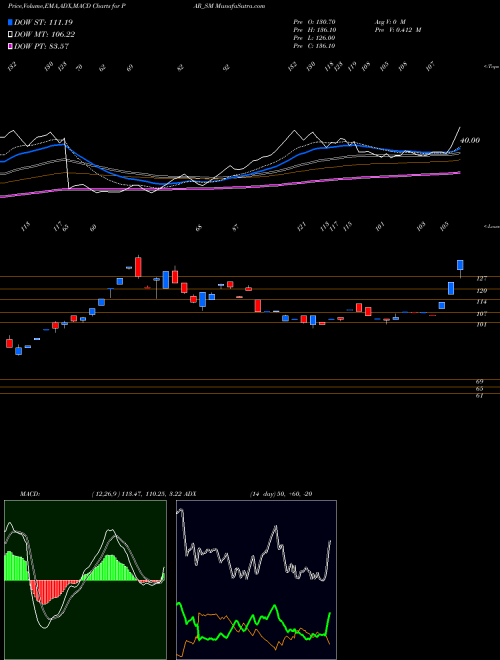The image size is (500, 660).
Task: Click the 40.00 label on the EMA chart
Action: [470, 141]
